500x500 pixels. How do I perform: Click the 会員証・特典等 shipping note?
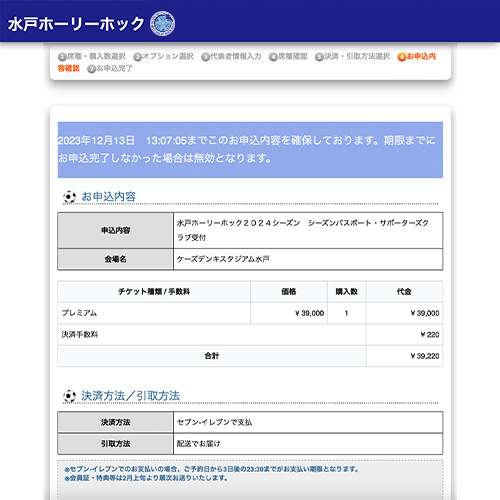[146, 478]
